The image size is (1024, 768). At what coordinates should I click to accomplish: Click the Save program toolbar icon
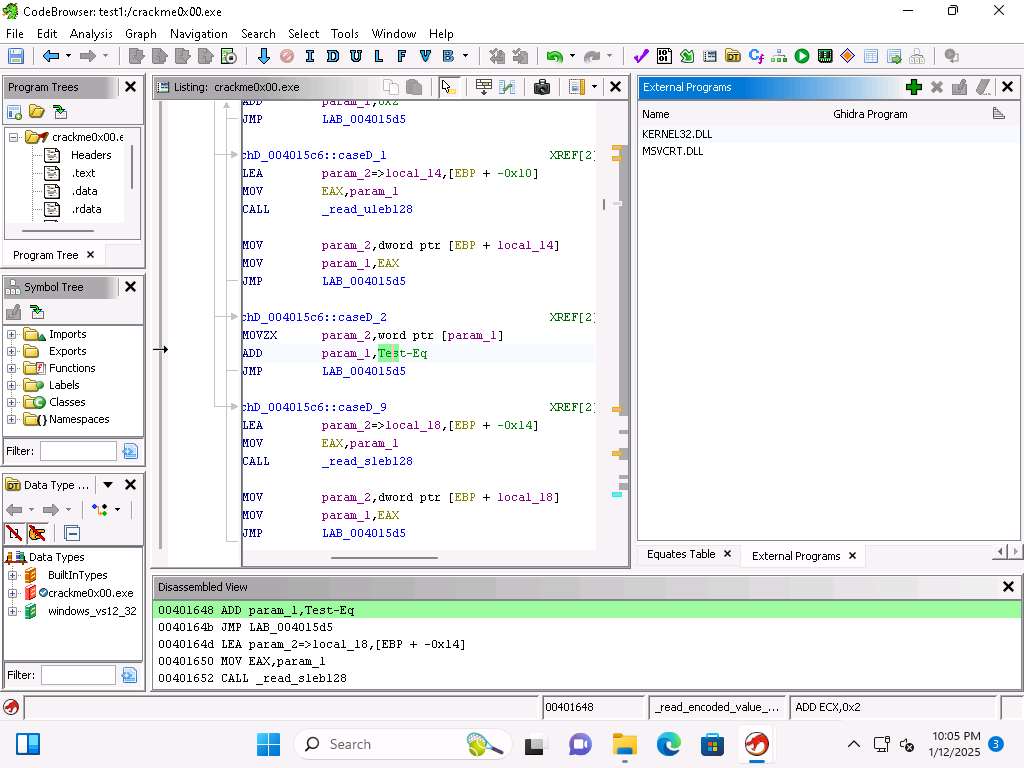click(16, 57)
